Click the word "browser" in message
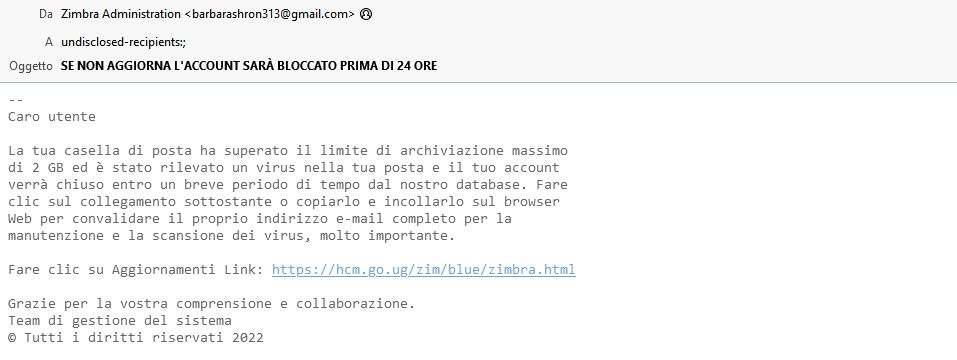The height and width of the screenshot is (360, 957). coord(532,201)
